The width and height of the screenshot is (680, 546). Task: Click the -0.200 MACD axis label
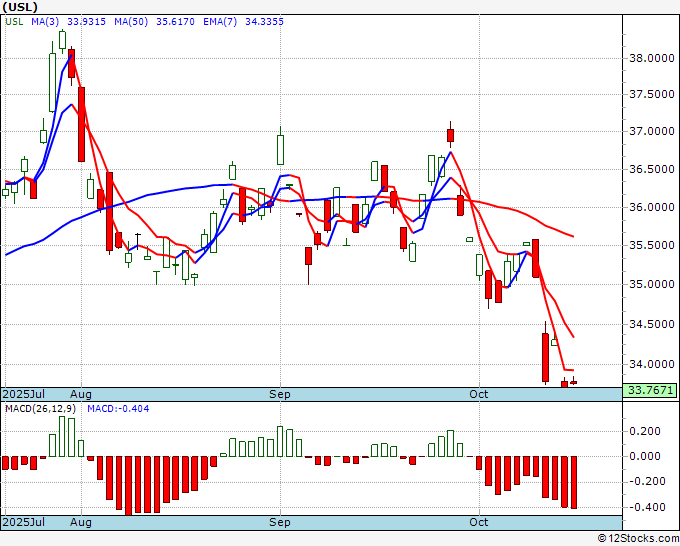coord(645,481)
